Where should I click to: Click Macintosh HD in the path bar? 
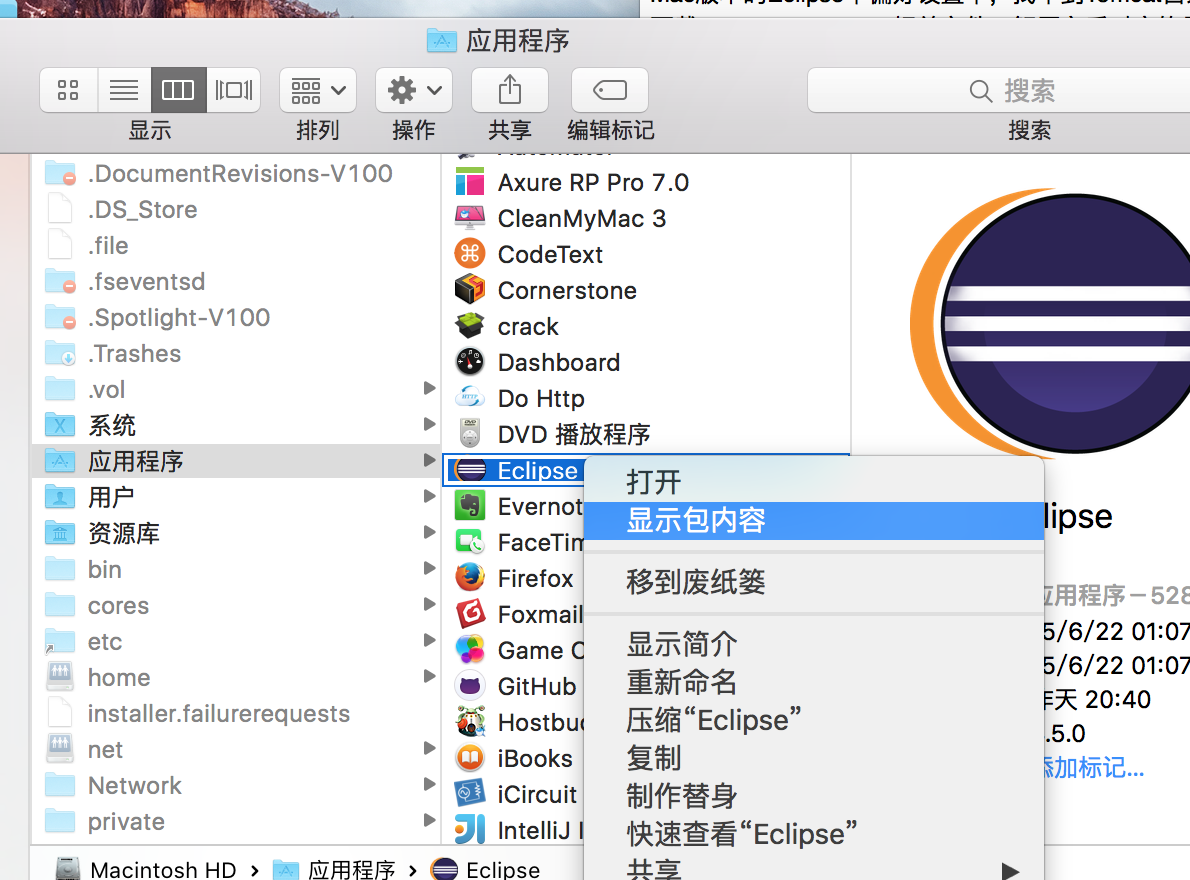tap(146, 869)
